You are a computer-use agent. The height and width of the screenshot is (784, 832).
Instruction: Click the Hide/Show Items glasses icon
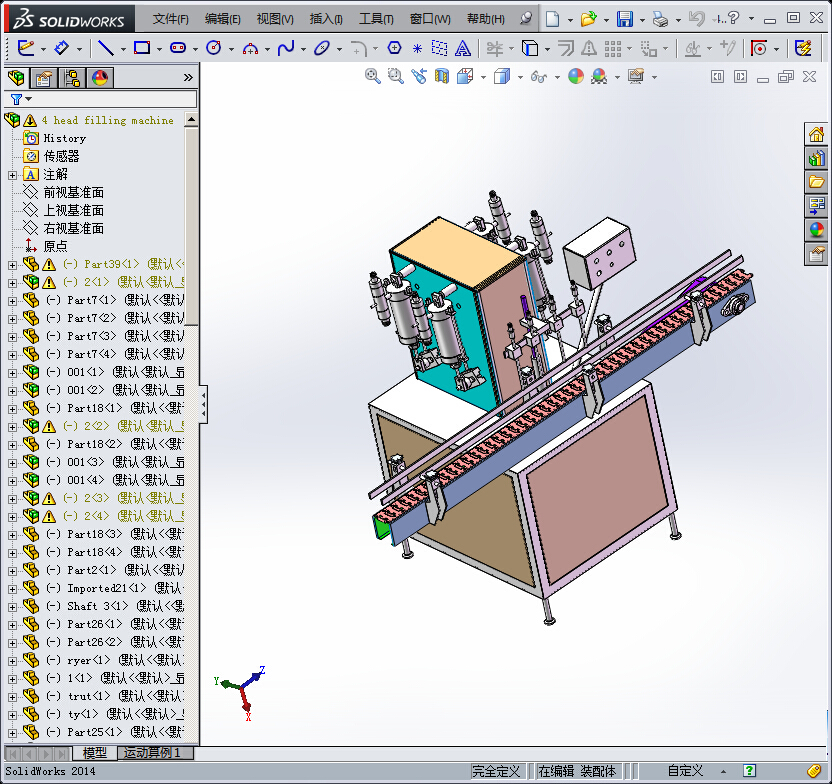pos(539,77)
